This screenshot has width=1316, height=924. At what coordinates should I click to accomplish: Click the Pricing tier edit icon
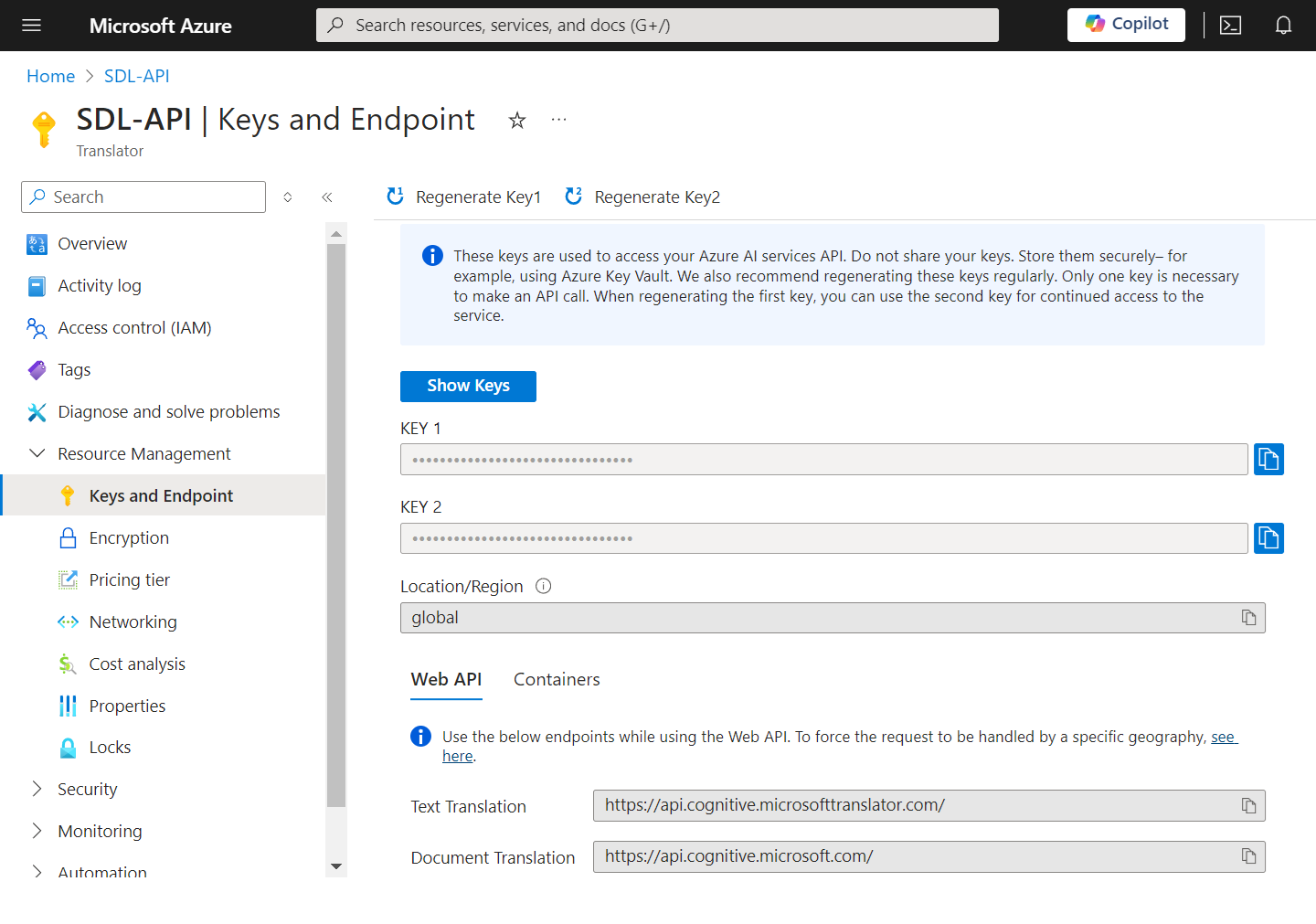click(68, 579)
